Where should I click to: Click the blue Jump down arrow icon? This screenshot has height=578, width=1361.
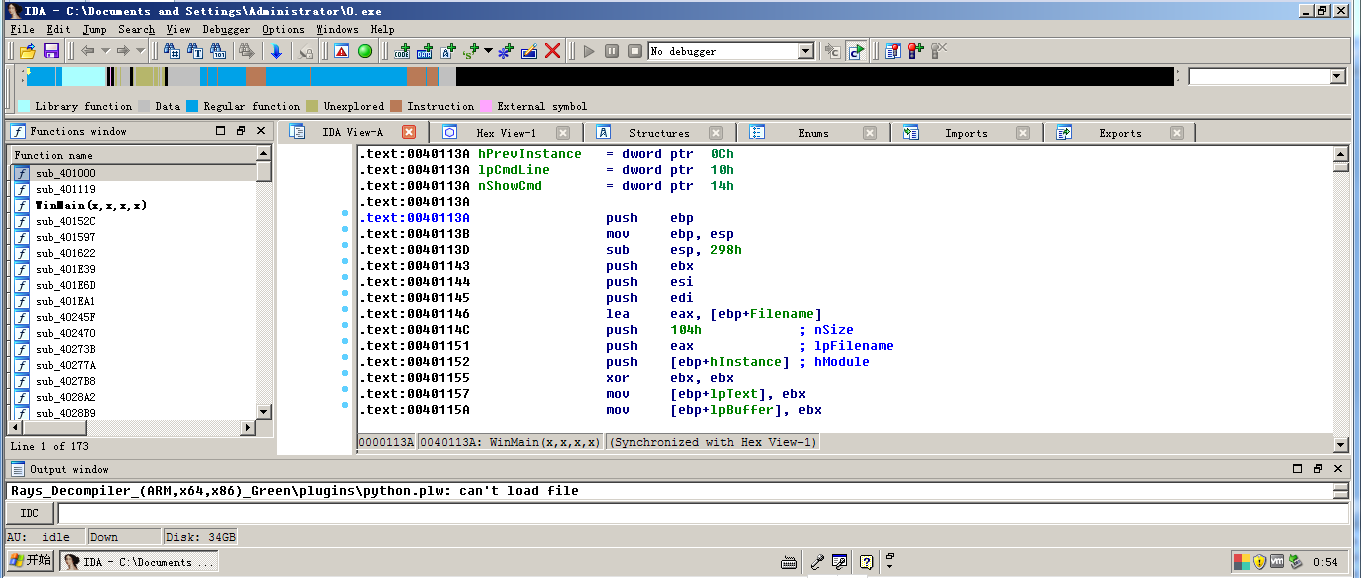point(276,51)
